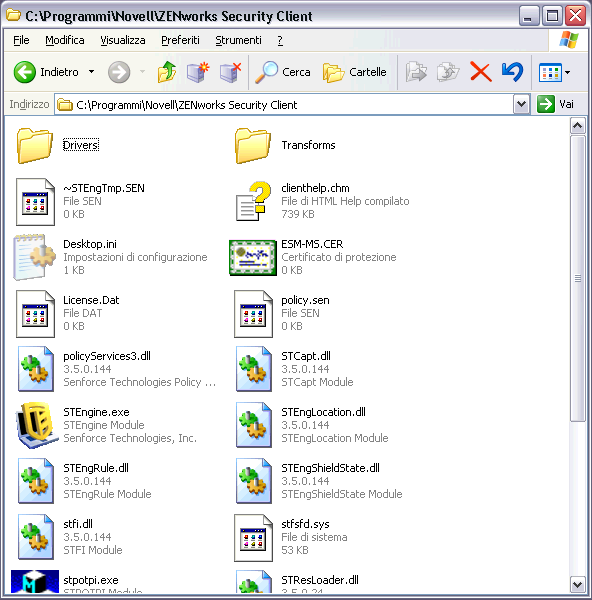
Task: Open the forward history dropdown arrow
Action: [x=142, y=72]
